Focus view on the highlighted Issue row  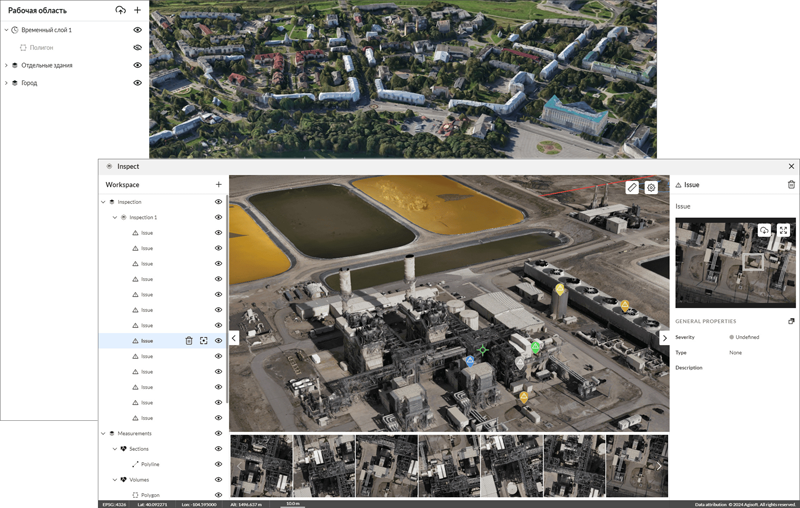click(x=203, y=341)
